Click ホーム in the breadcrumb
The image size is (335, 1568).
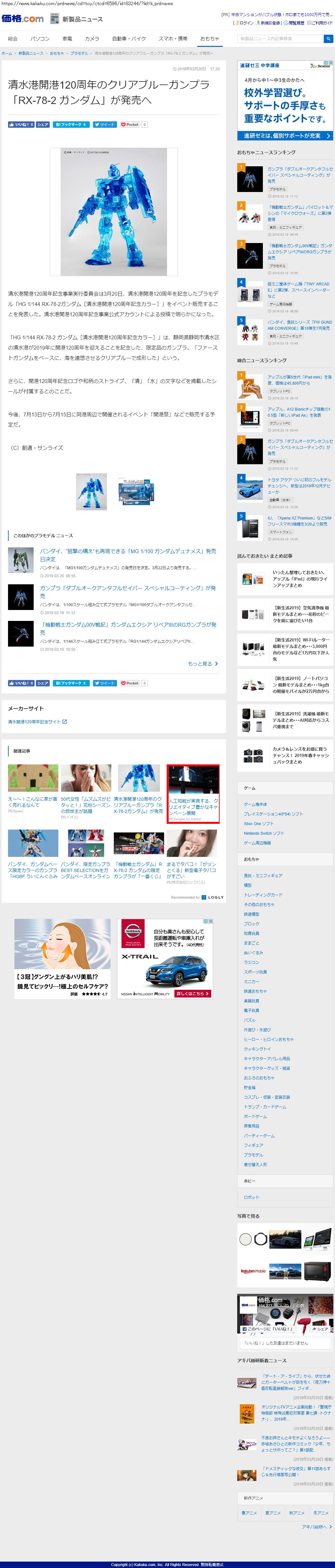(7, 53)
